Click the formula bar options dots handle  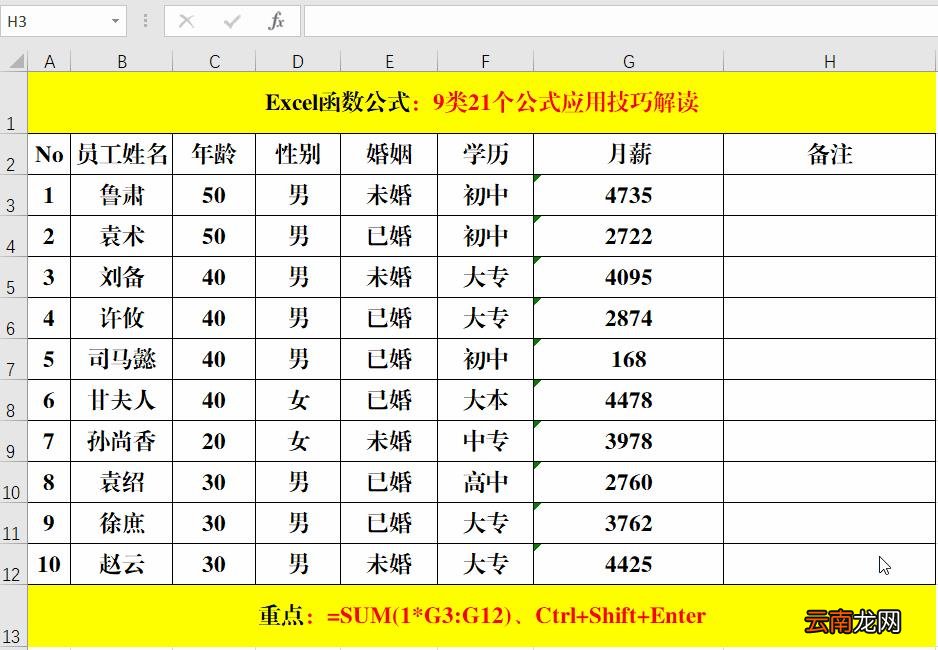click(x=145, y=22)
